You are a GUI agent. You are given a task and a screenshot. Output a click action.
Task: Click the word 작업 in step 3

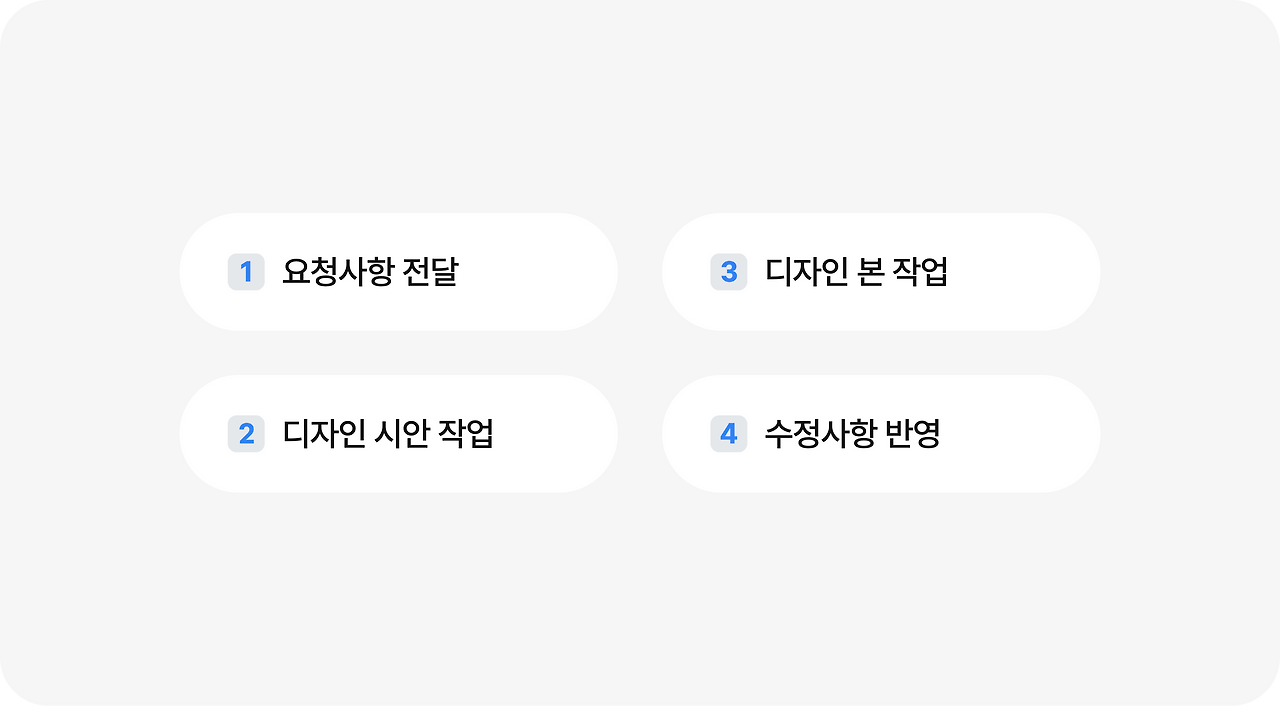(x=921, y=272)
